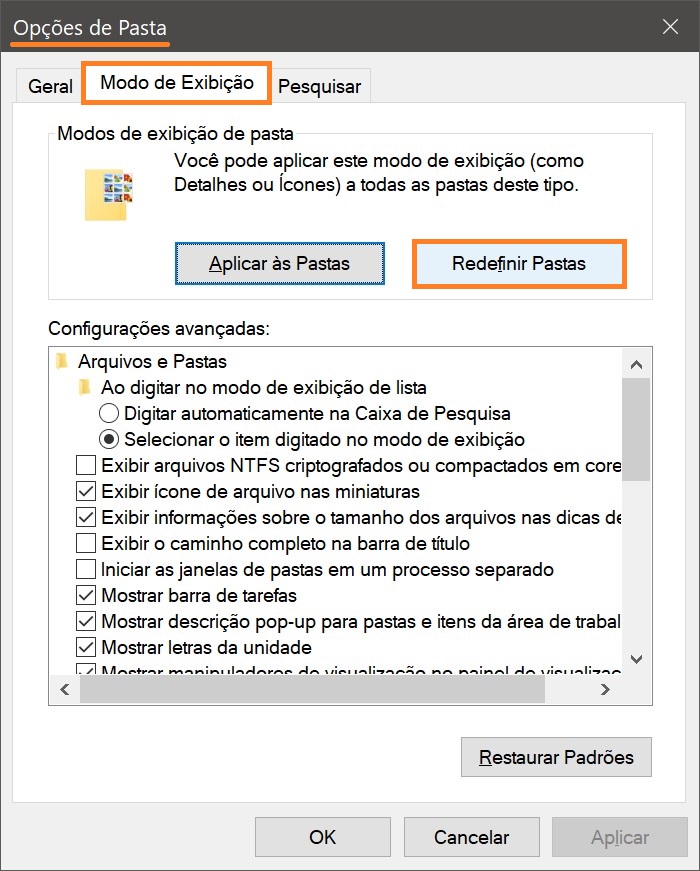This screenshot has width=700, height=871.
Task: Click the folder thumbnail icon with pictures
Action: pos(109,194)
